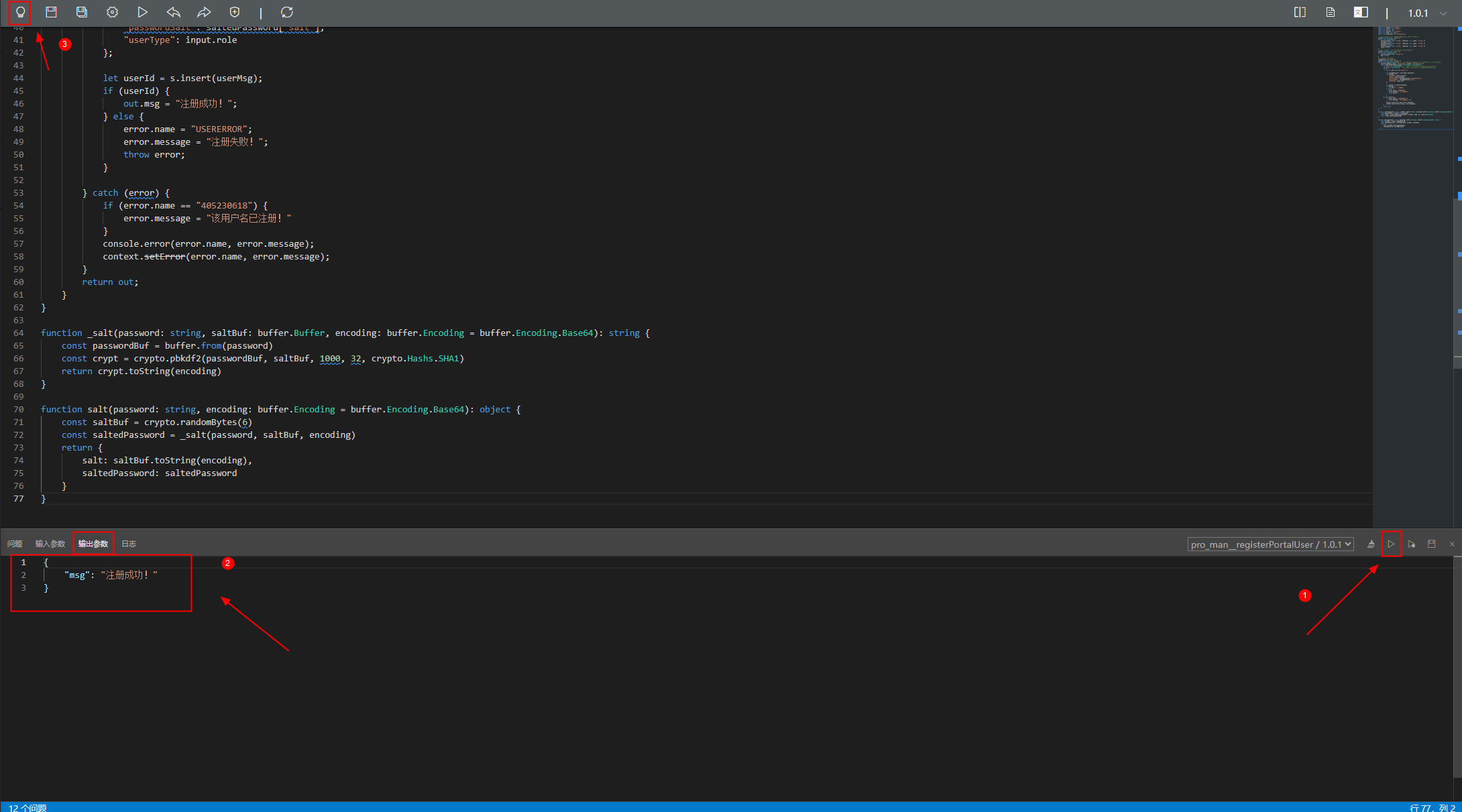Open the pro_man__registerPortalUser script dropdown
Viewport: 1462px width, 812px height.
click(1270, 544)
